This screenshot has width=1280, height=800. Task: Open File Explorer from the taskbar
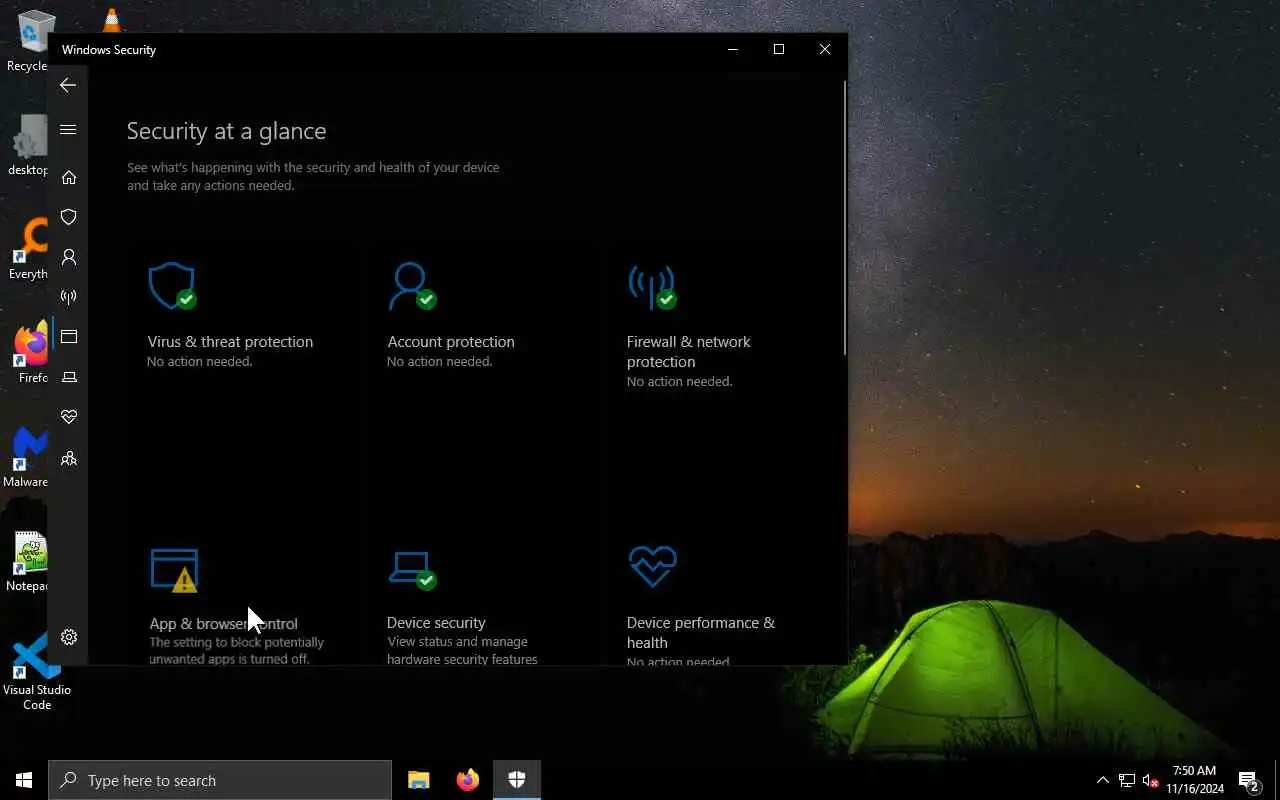(x=418, y=780)
